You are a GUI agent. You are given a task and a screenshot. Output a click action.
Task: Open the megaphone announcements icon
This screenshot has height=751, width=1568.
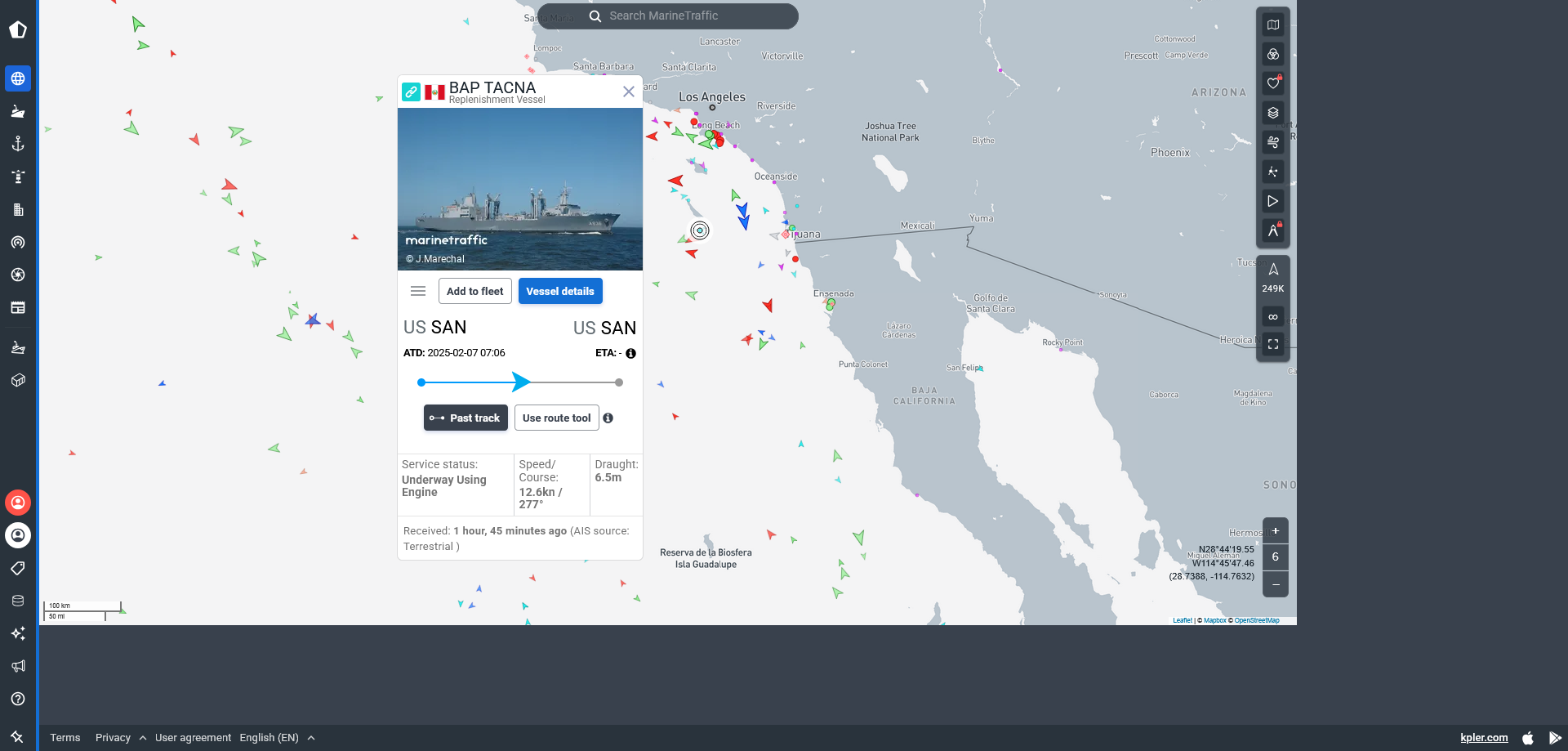pyautogui.click(x=18, y=666)
